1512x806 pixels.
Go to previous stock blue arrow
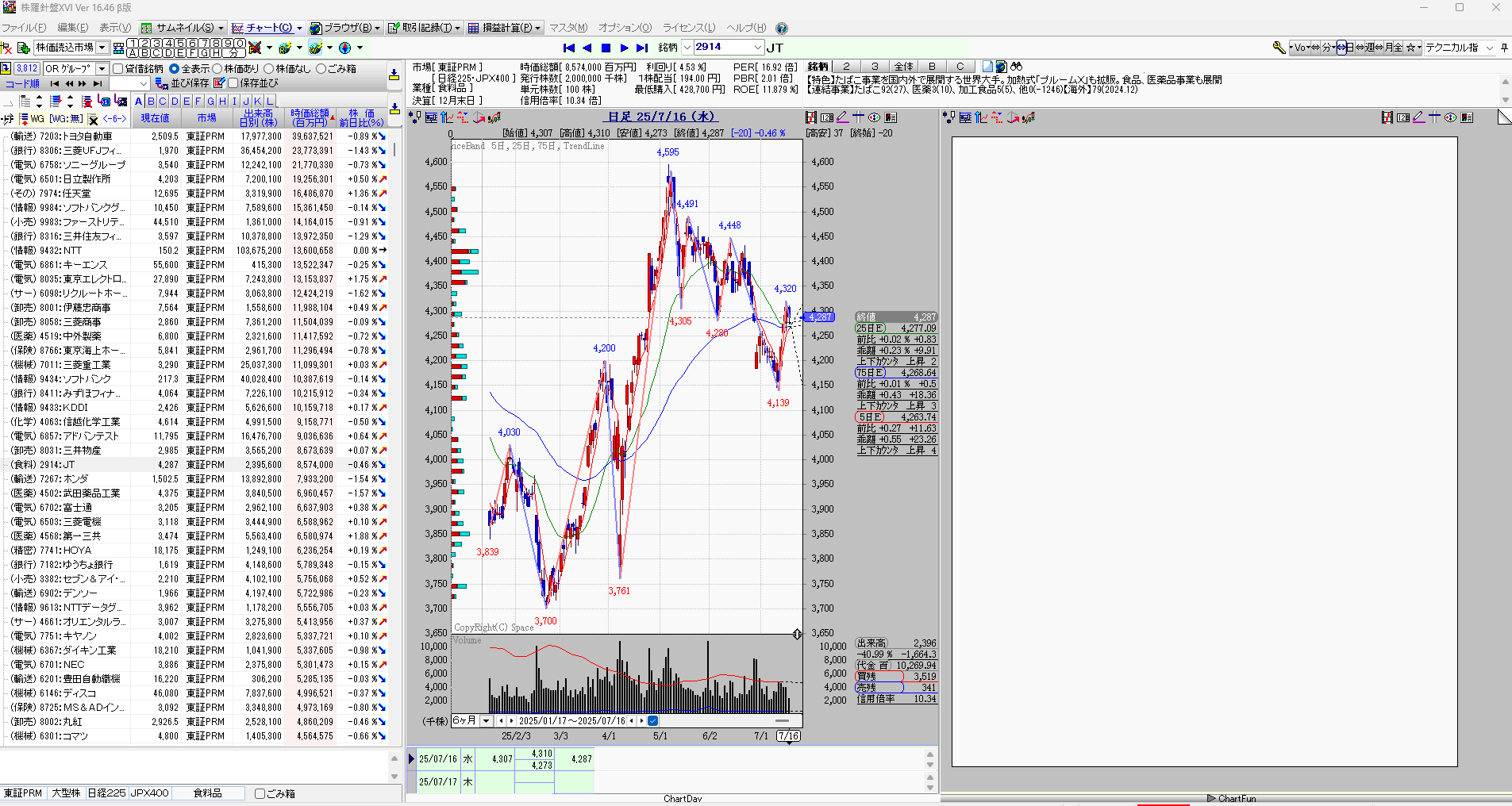(x=587, y=48)
